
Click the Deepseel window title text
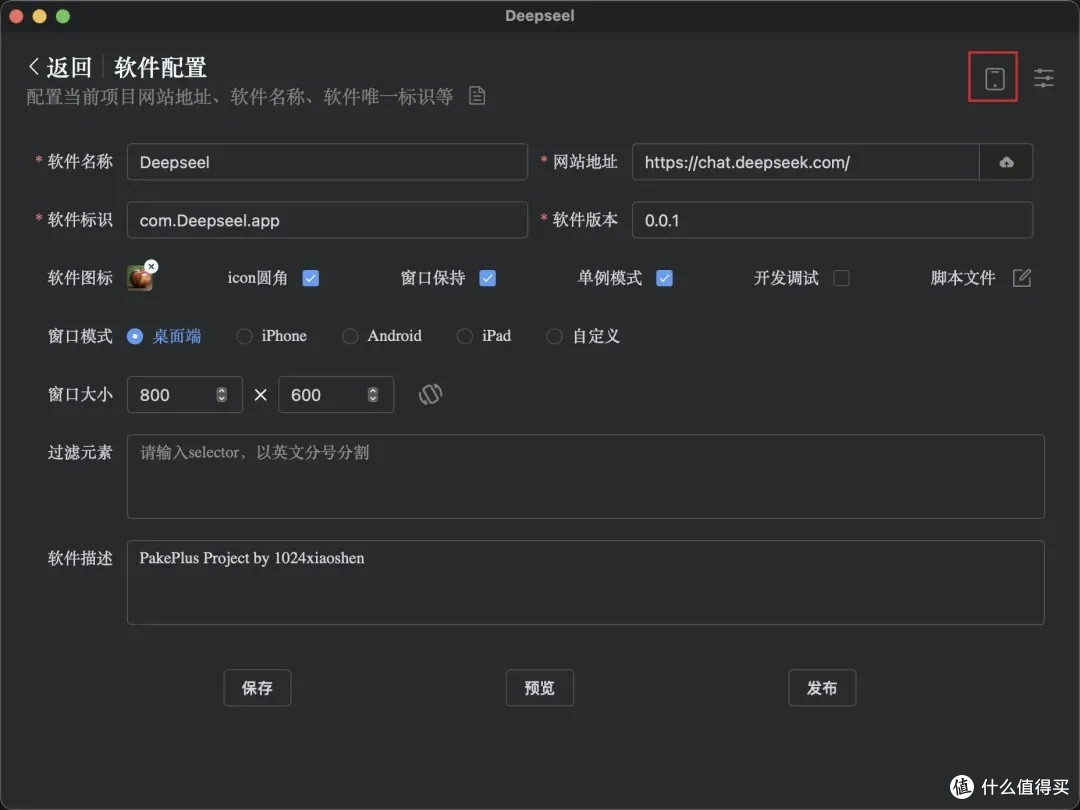tap(539, 15)
